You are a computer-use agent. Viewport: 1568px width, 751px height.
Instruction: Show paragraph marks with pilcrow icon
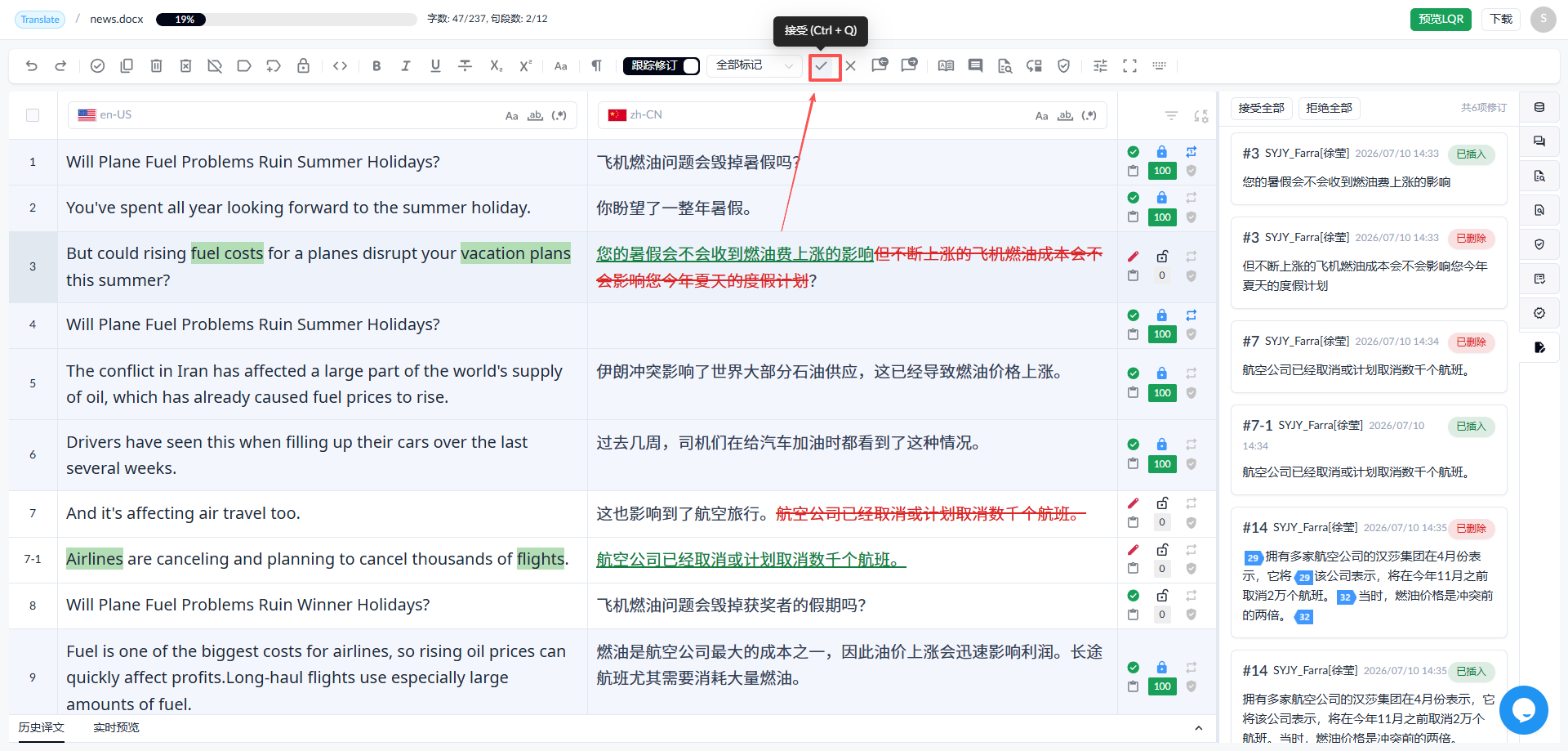tap(597, 66)
